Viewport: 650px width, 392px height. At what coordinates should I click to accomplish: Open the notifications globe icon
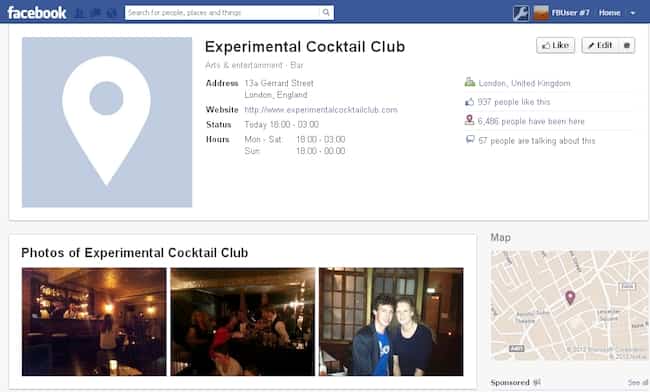click(112, 13)
